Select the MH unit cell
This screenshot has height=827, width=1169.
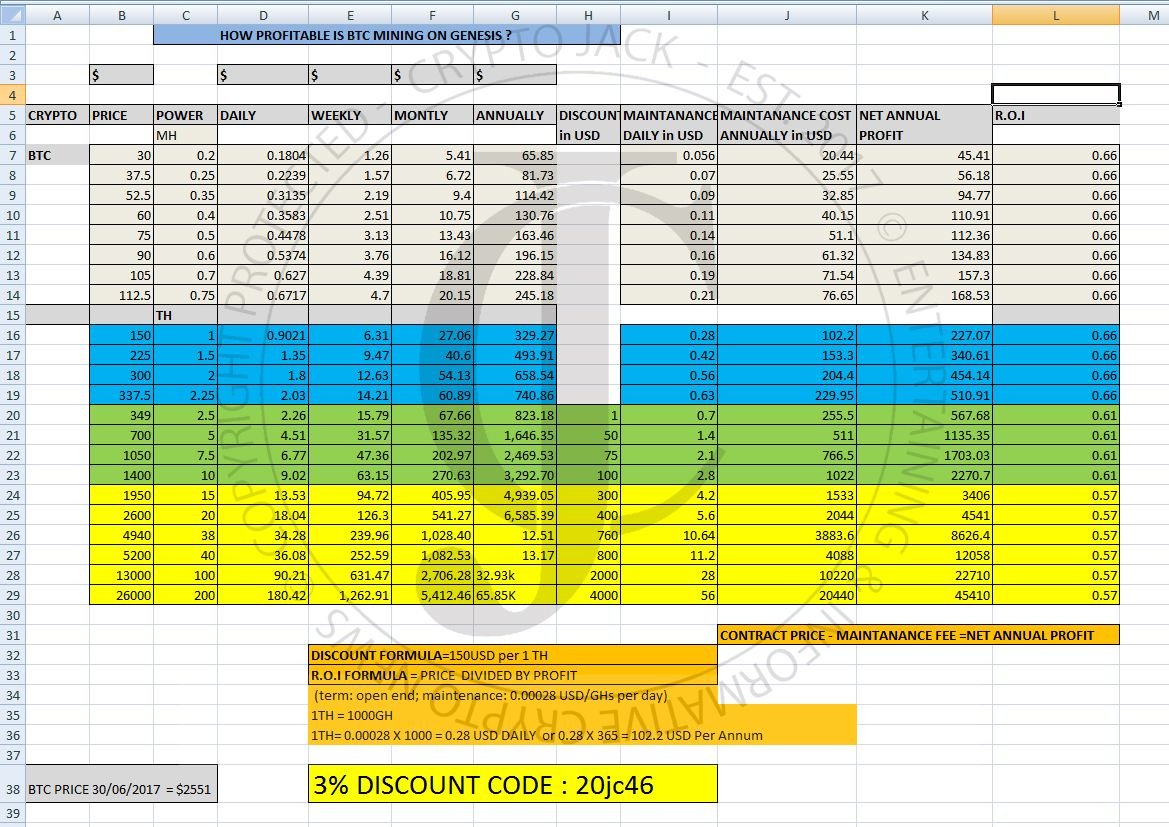point(186,136)
